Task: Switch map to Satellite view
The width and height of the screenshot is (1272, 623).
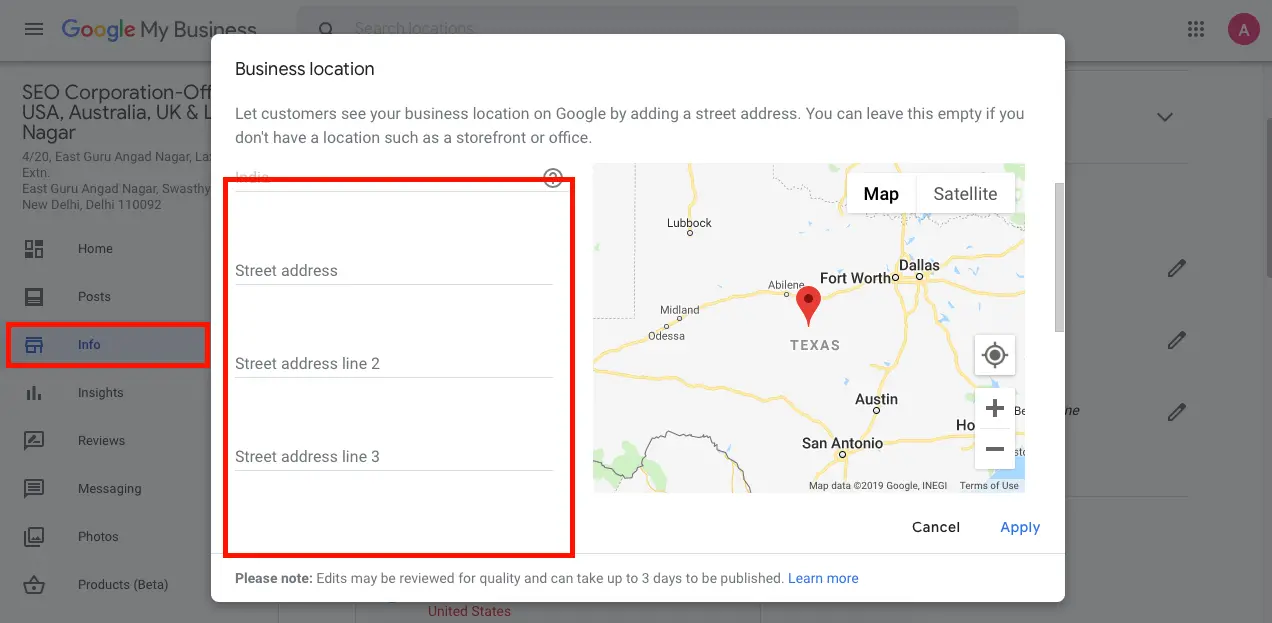Action: pyautogui.click(x=965, y=194)
